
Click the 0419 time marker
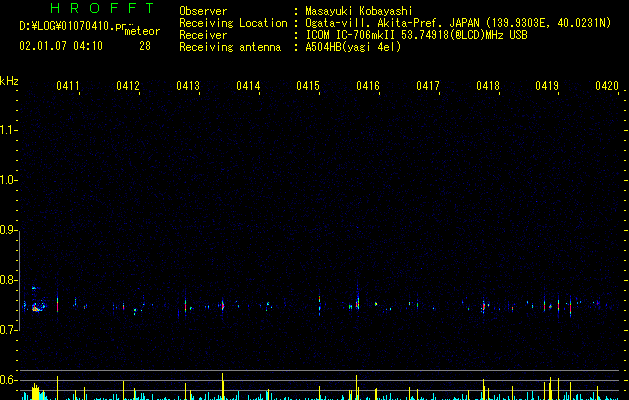(x=547, y=86)
